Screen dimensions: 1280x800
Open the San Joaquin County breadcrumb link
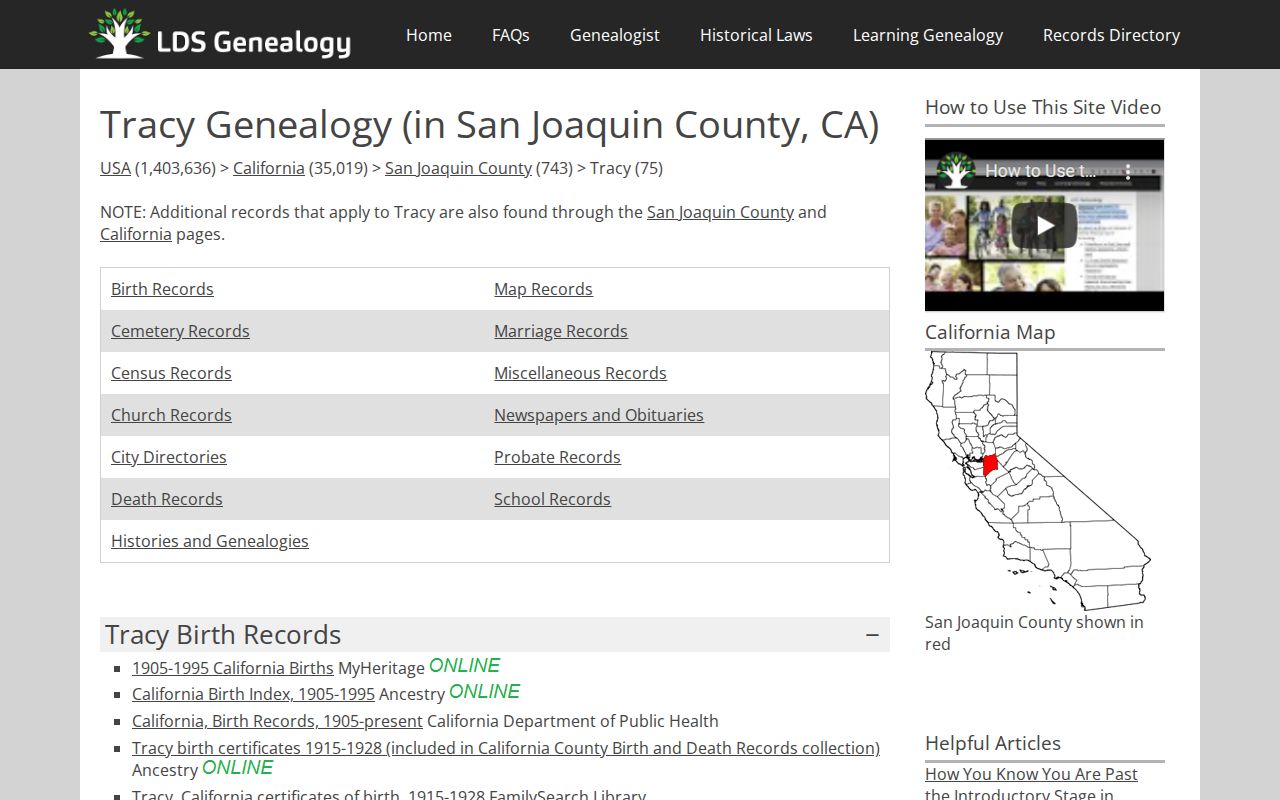pyautogui.click(x=458, y=168)
